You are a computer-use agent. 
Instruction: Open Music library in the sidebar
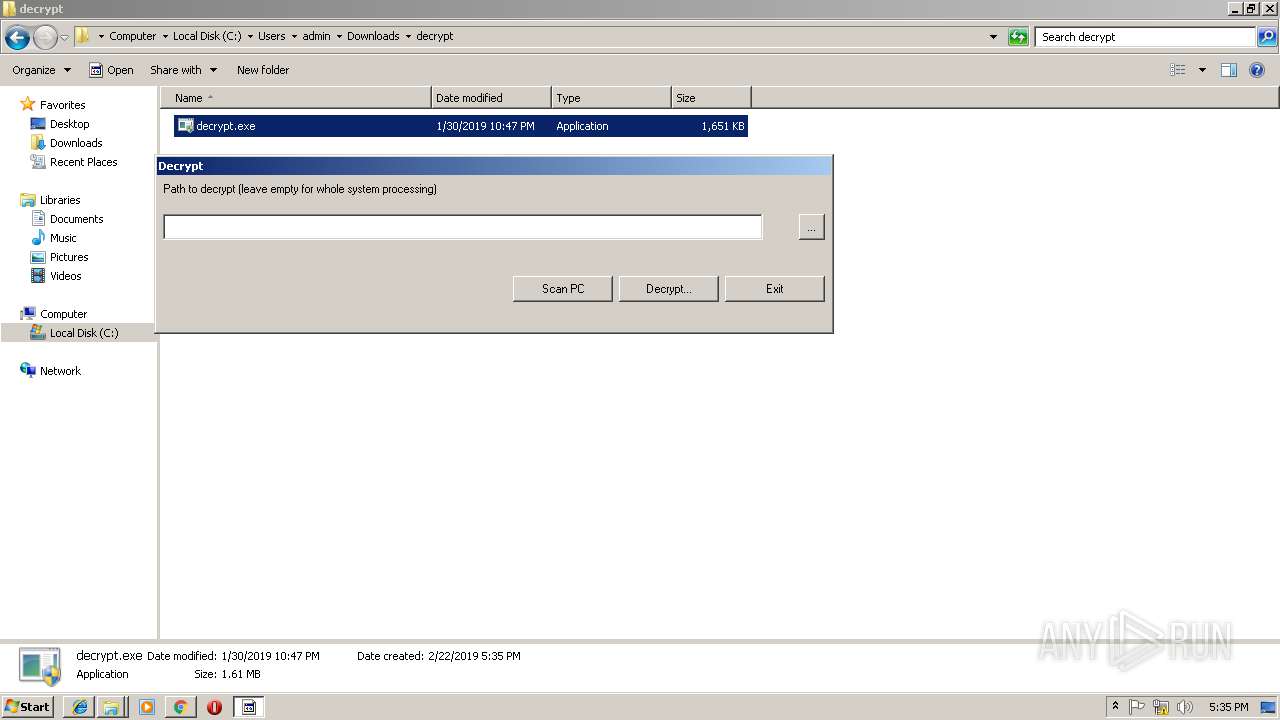point(63,238)
